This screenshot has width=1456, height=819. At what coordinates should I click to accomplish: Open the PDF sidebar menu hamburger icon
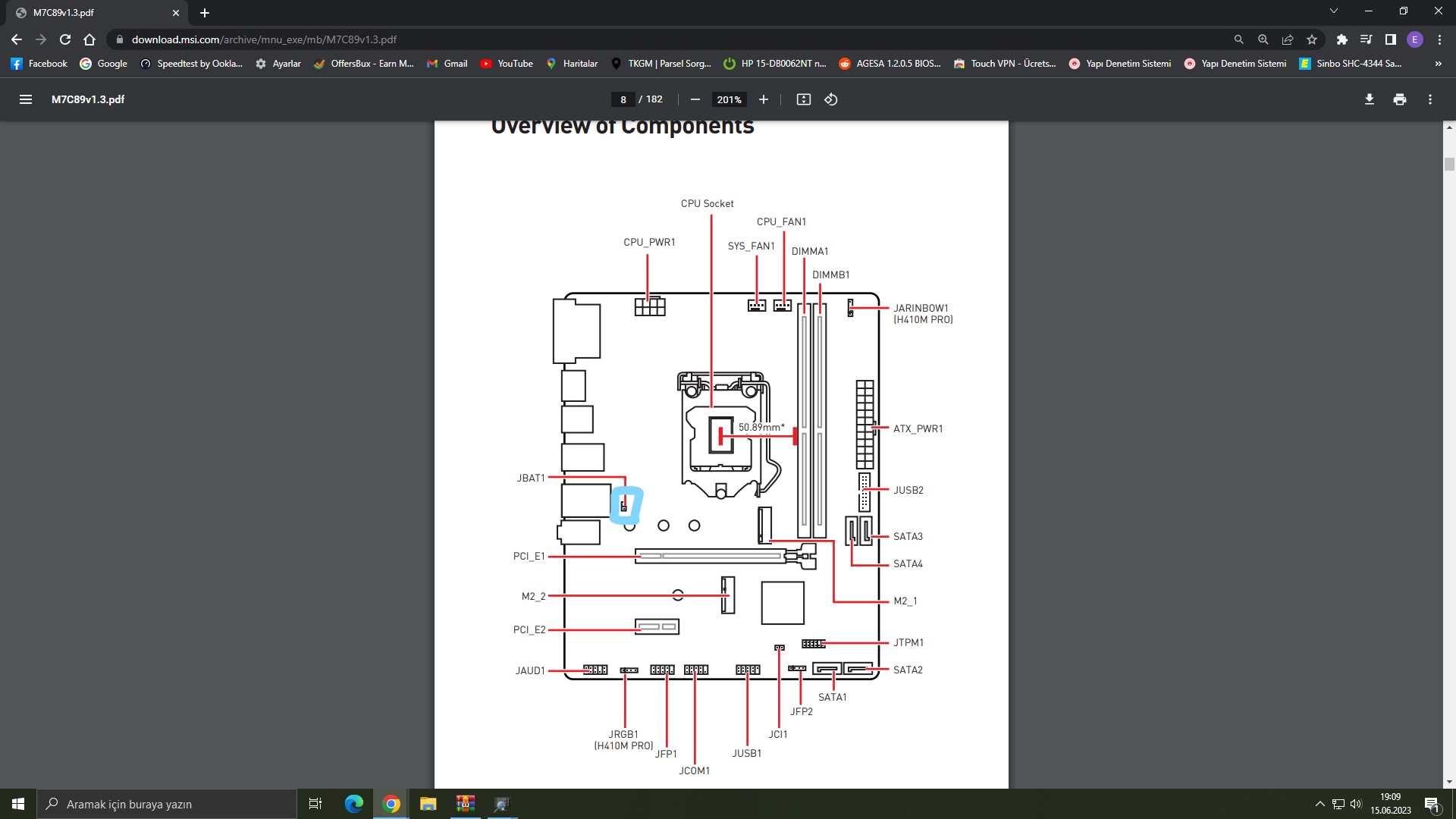point(26,99)
